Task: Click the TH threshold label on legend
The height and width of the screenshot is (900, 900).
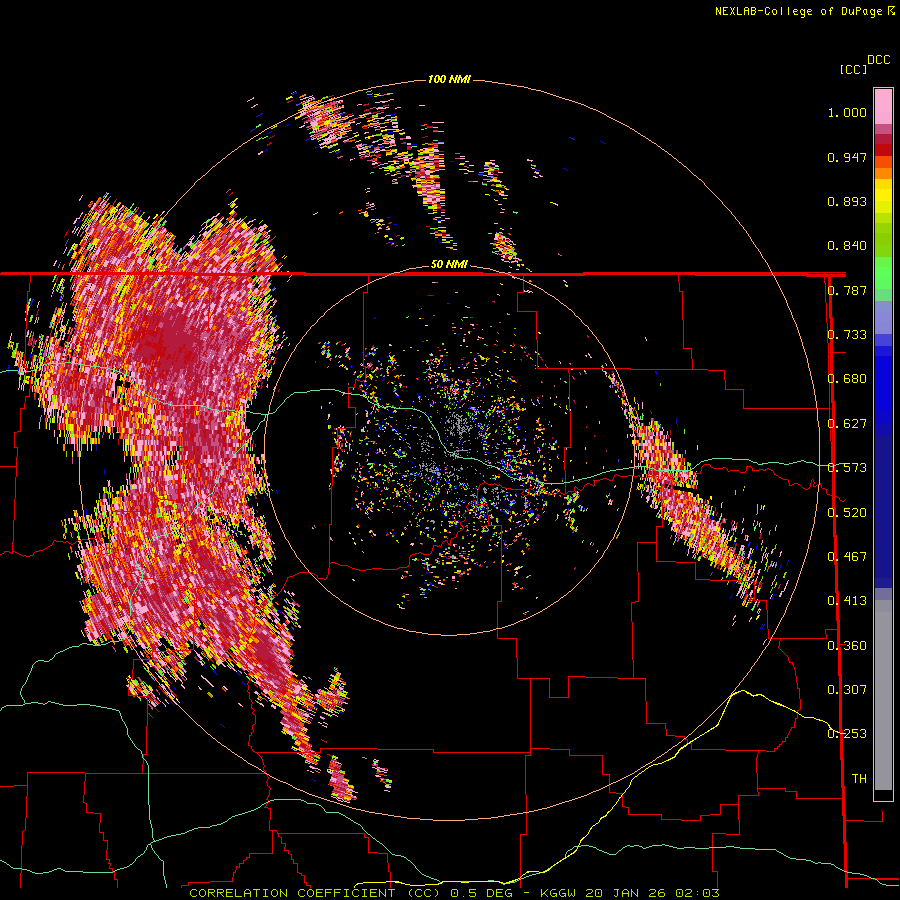Action: (x=859, y=779)
